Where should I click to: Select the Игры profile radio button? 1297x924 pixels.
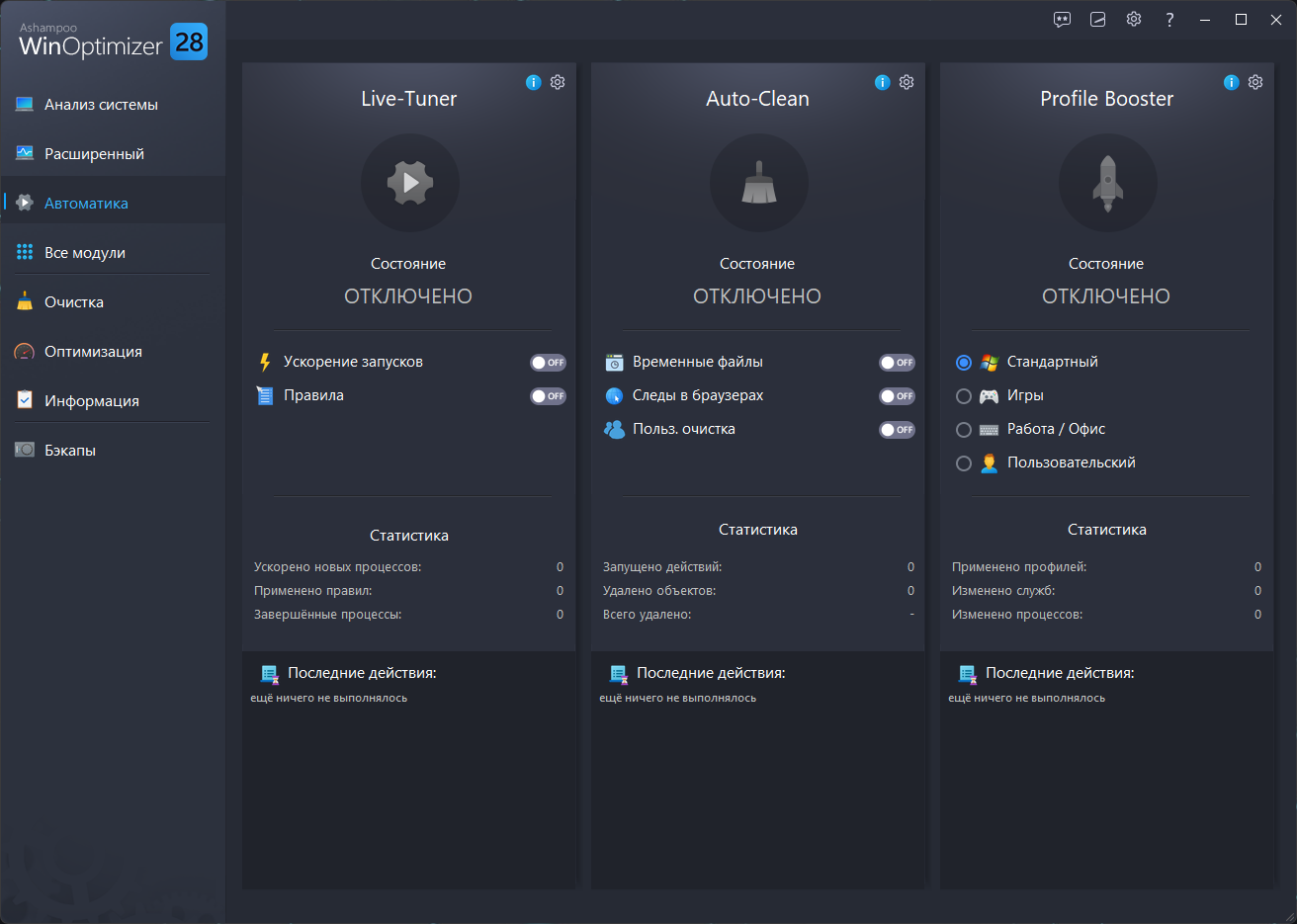point(964,396)
